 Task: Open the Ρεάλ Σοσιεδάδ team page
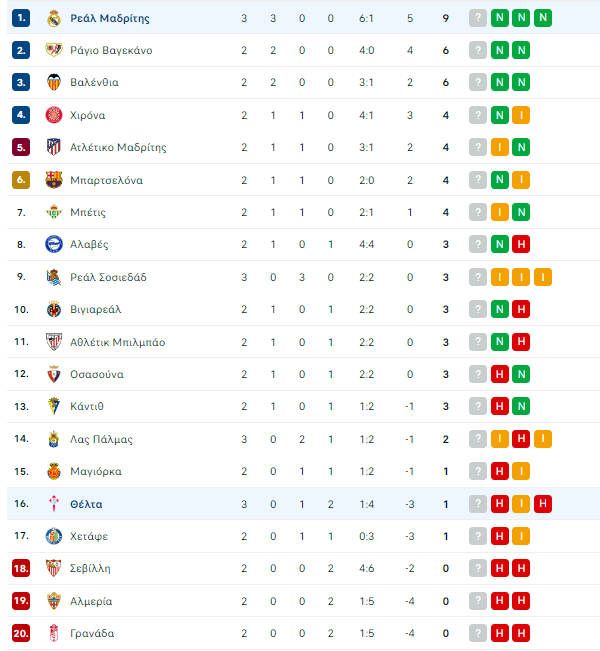(x=108, y=277)
